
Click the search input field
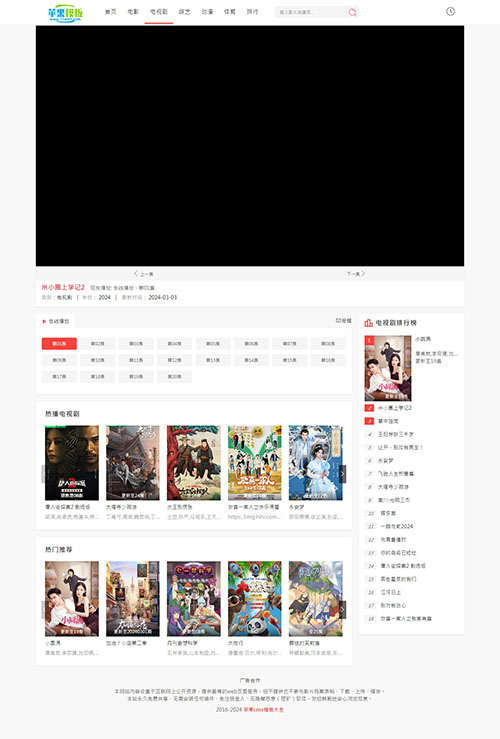pos(311,12)
